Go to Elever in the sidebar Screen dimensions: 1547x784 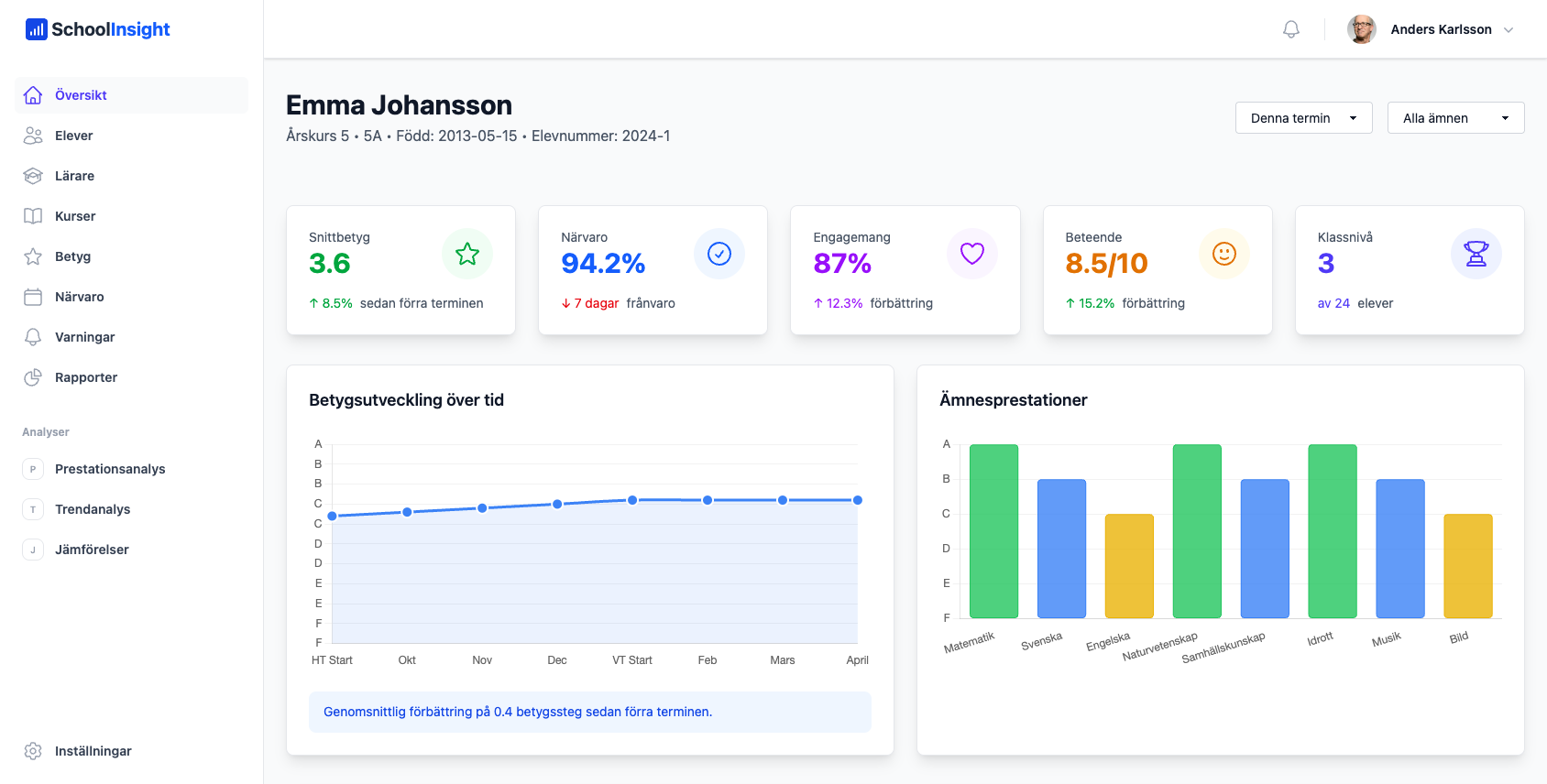(74, 136)
